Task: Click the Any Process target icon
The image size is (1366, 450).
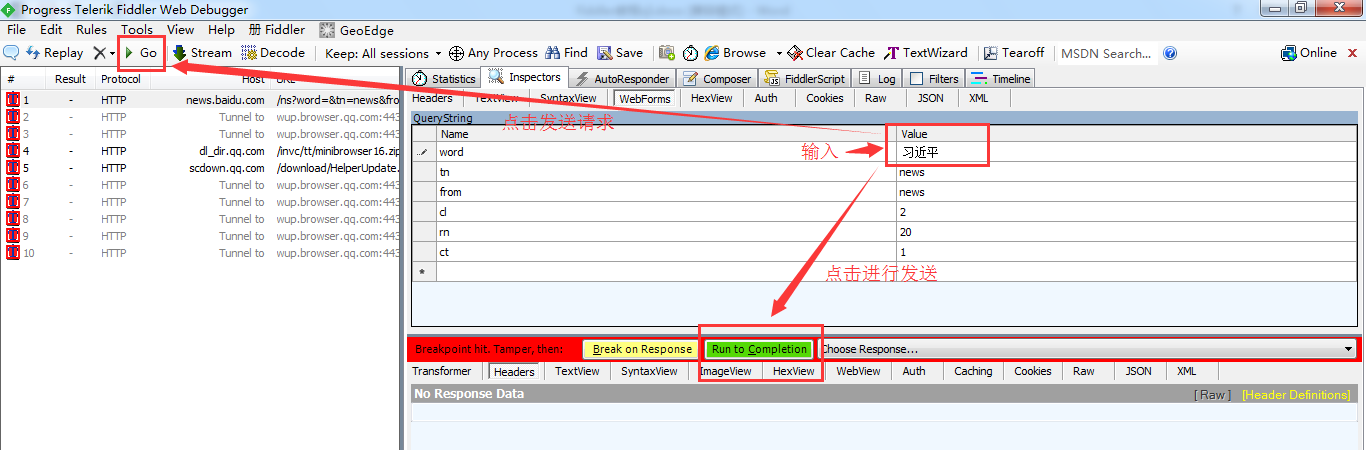Action: pyautogui.click(x=456, y=53)
